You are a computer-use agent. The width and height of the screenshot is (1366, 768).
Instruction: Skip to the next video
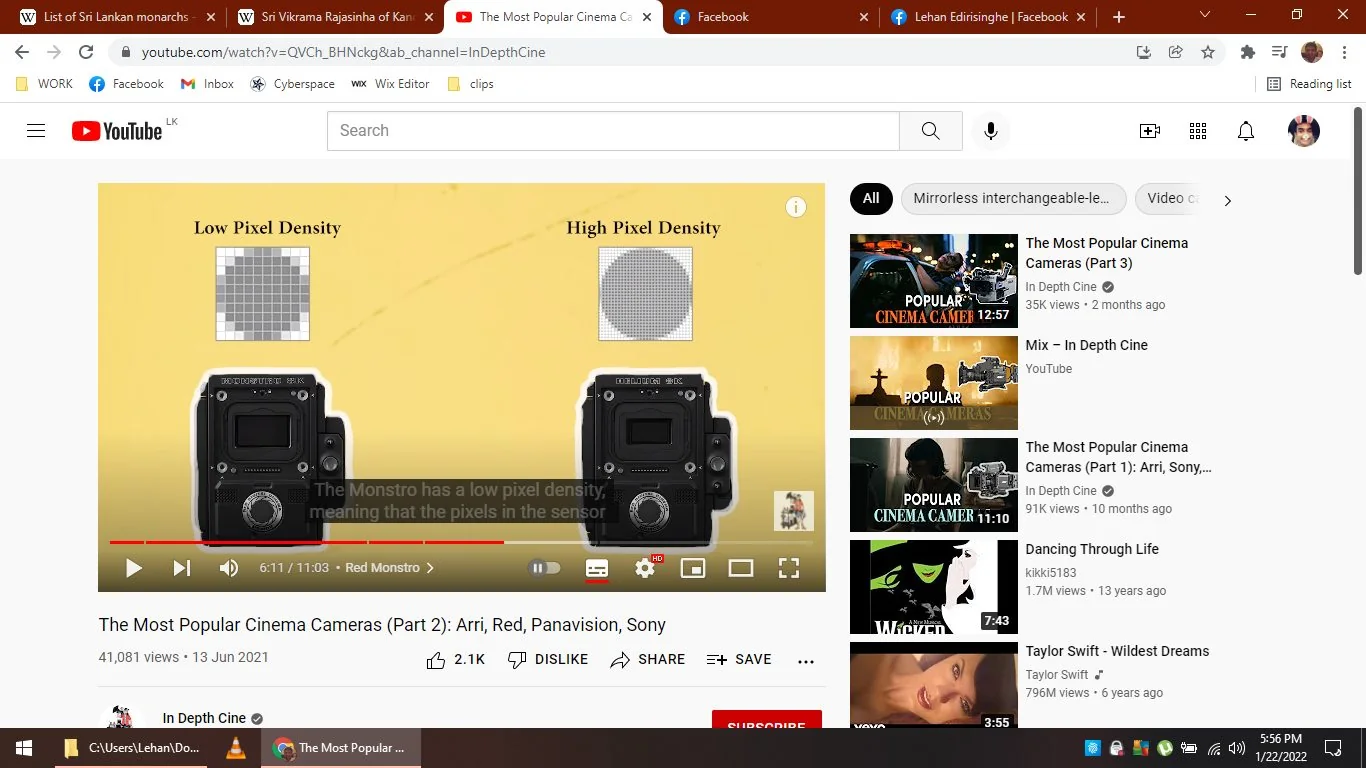point(181,568)
